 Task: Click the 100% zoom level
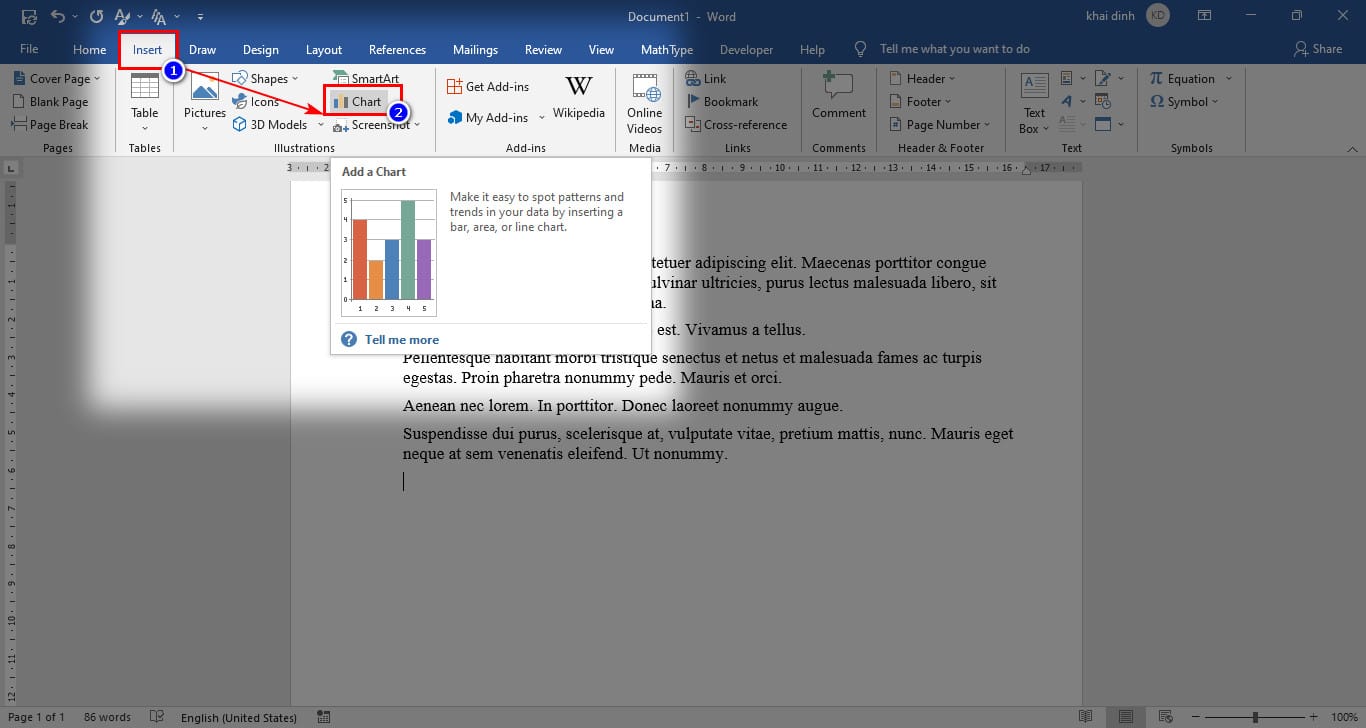click(1344, 717)
